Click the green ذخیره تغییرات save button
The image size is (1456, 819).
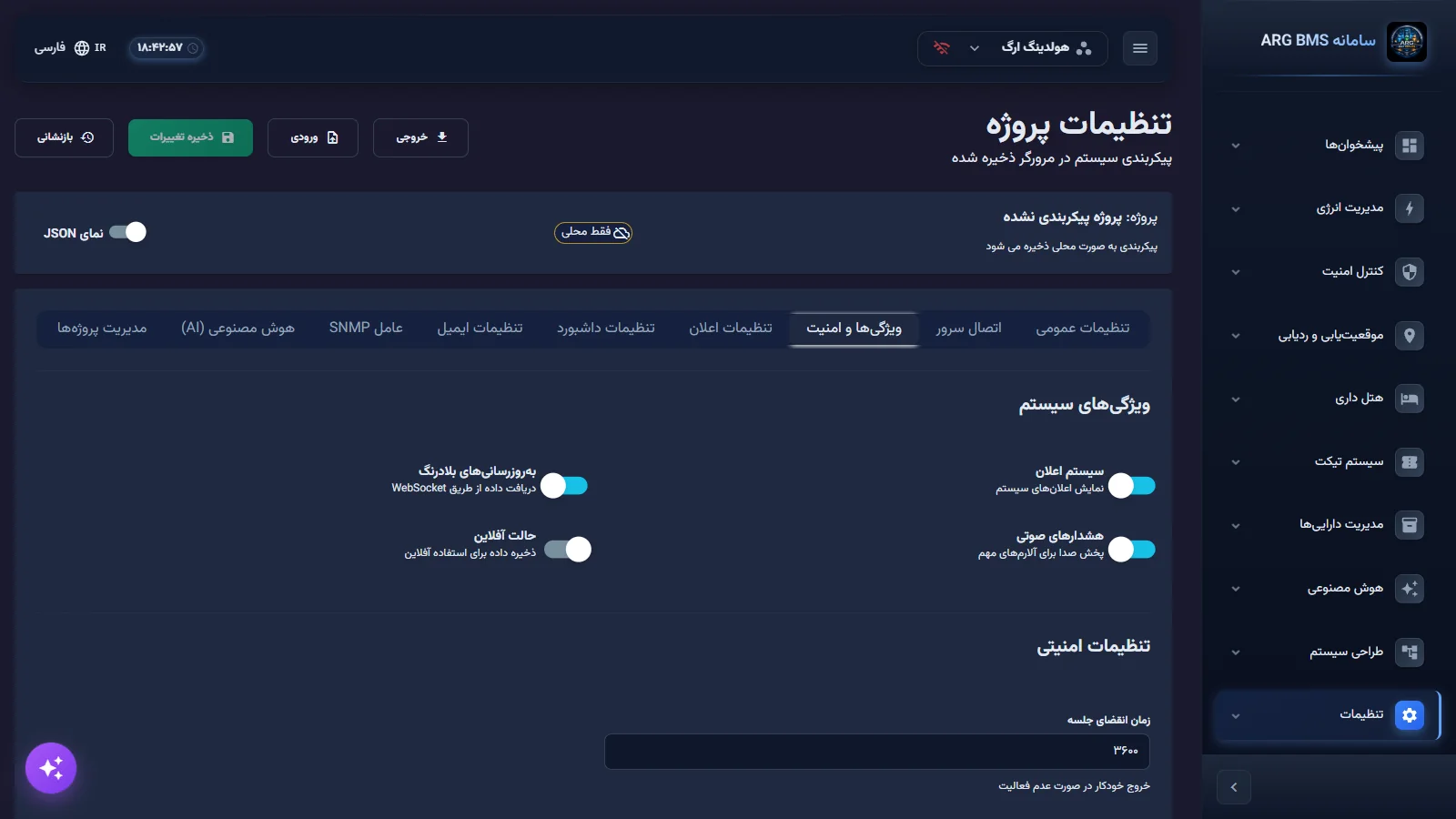(x=190, y=137)
